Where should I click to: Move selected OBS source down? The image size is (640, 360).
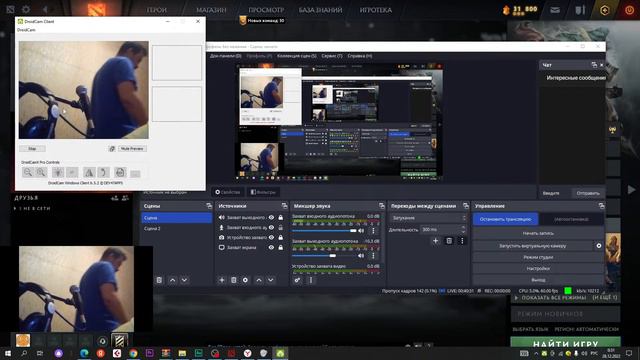point(271,280)
